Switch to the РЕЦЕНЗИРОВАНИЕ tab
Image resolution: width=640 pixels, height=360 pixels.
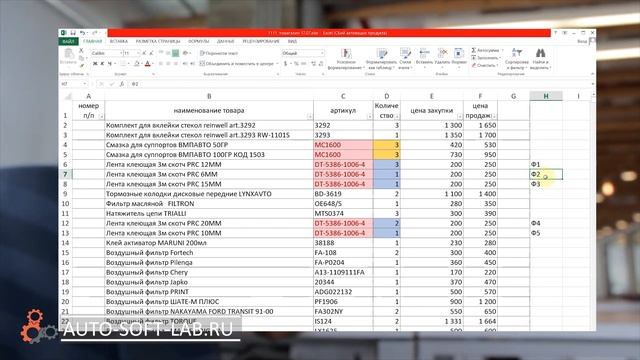[x=261, y=41]
